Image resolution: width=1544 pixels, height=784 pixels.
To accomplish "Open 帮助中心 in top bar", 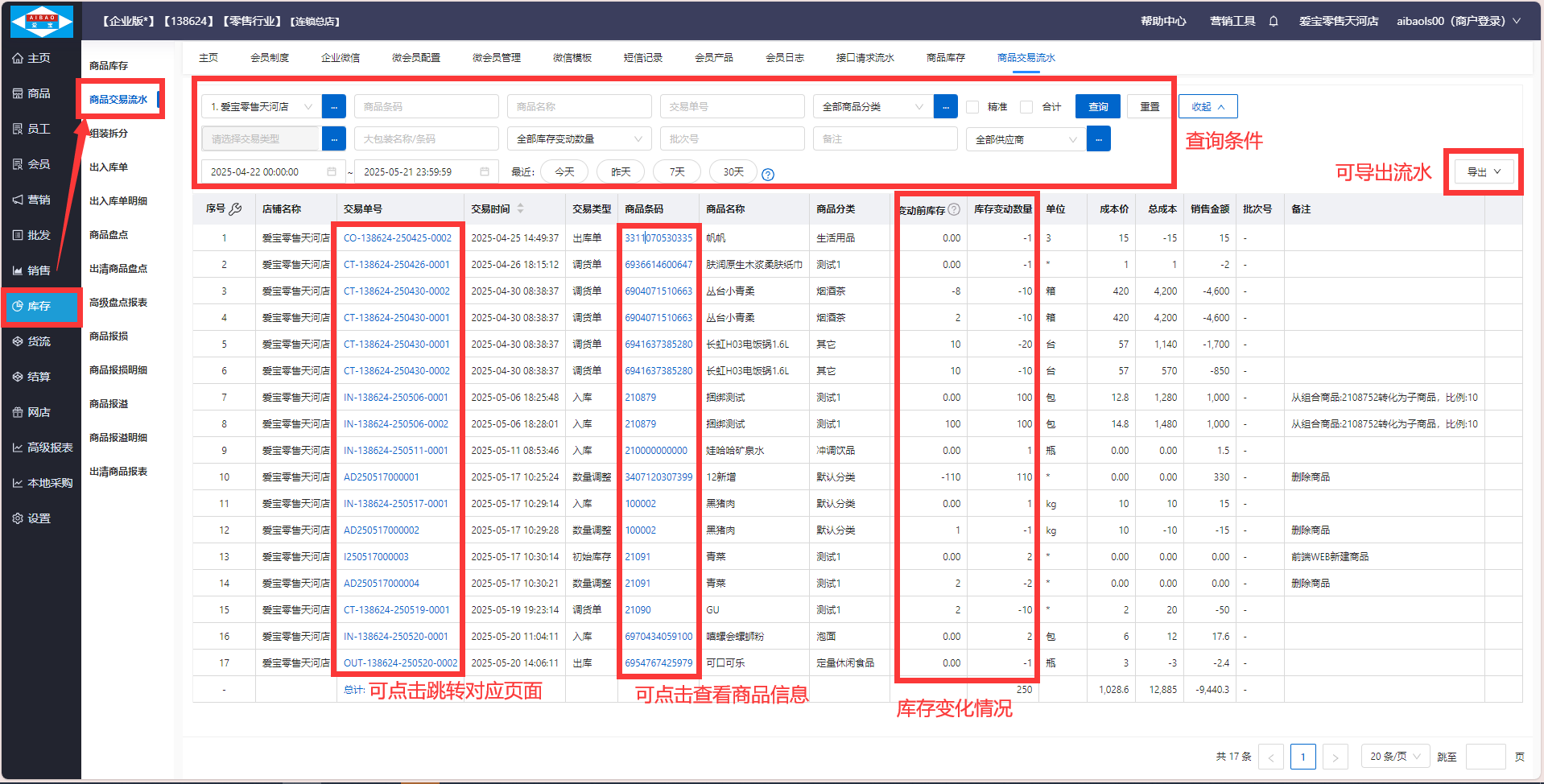I will 1163,21.
